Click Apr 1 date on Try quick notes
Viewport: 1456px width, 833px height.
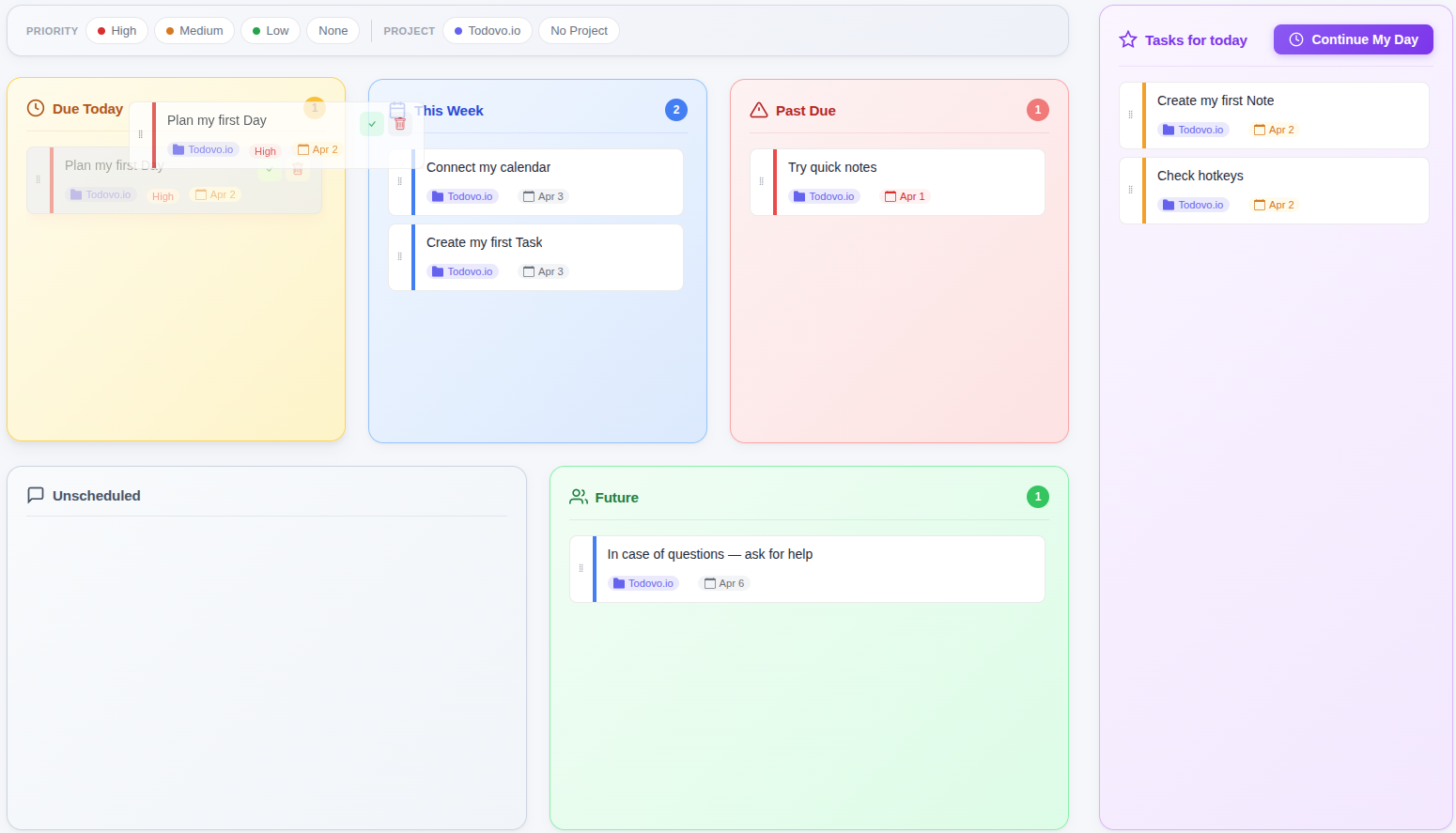(x=906, y=196)
